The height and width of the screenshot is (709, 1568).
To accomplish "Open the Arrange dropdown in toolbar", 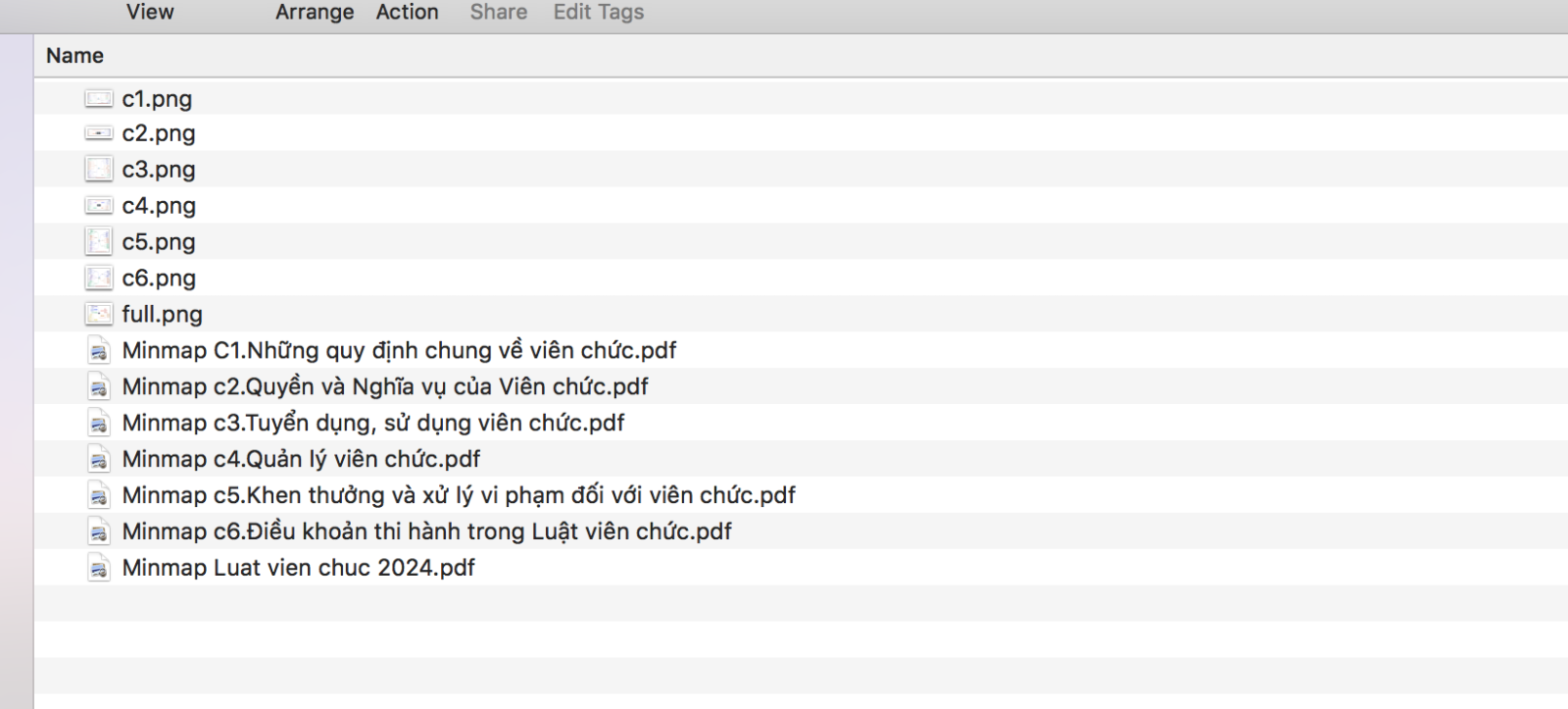I will click(x=315, y=12).
